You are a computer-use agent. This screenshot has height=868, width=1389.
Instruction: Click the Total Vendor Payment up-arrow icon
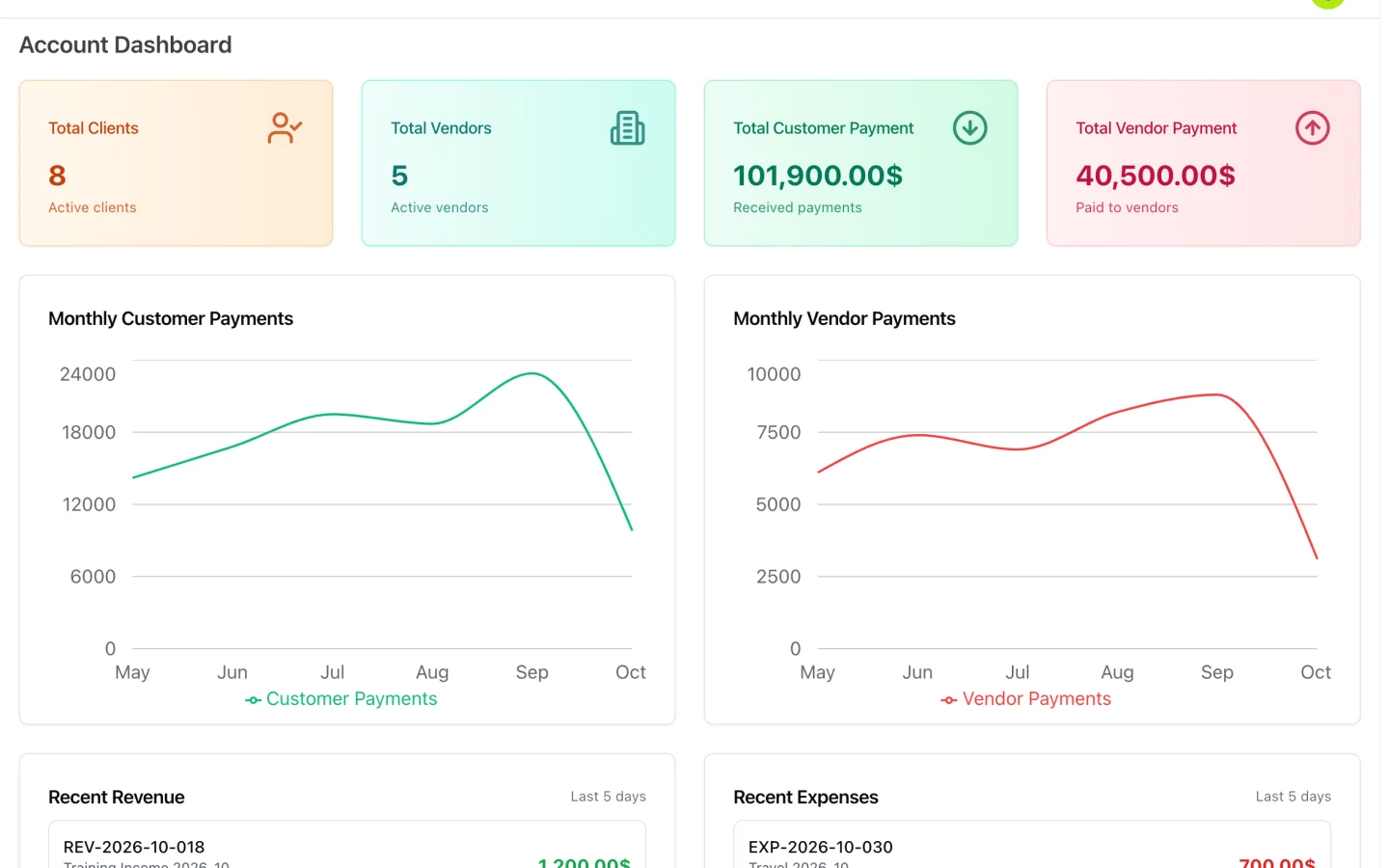[1312, 128]
